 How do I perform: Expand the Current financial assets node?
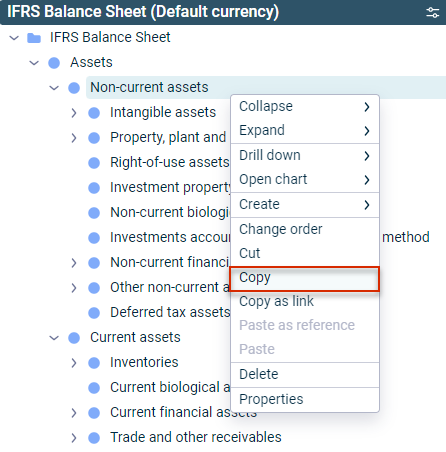(x=74, y=413)
